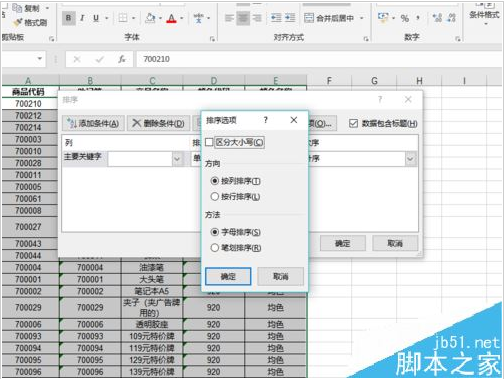The image size is (504, 379).
Task: Apply comma style
Action: [418, 18]
